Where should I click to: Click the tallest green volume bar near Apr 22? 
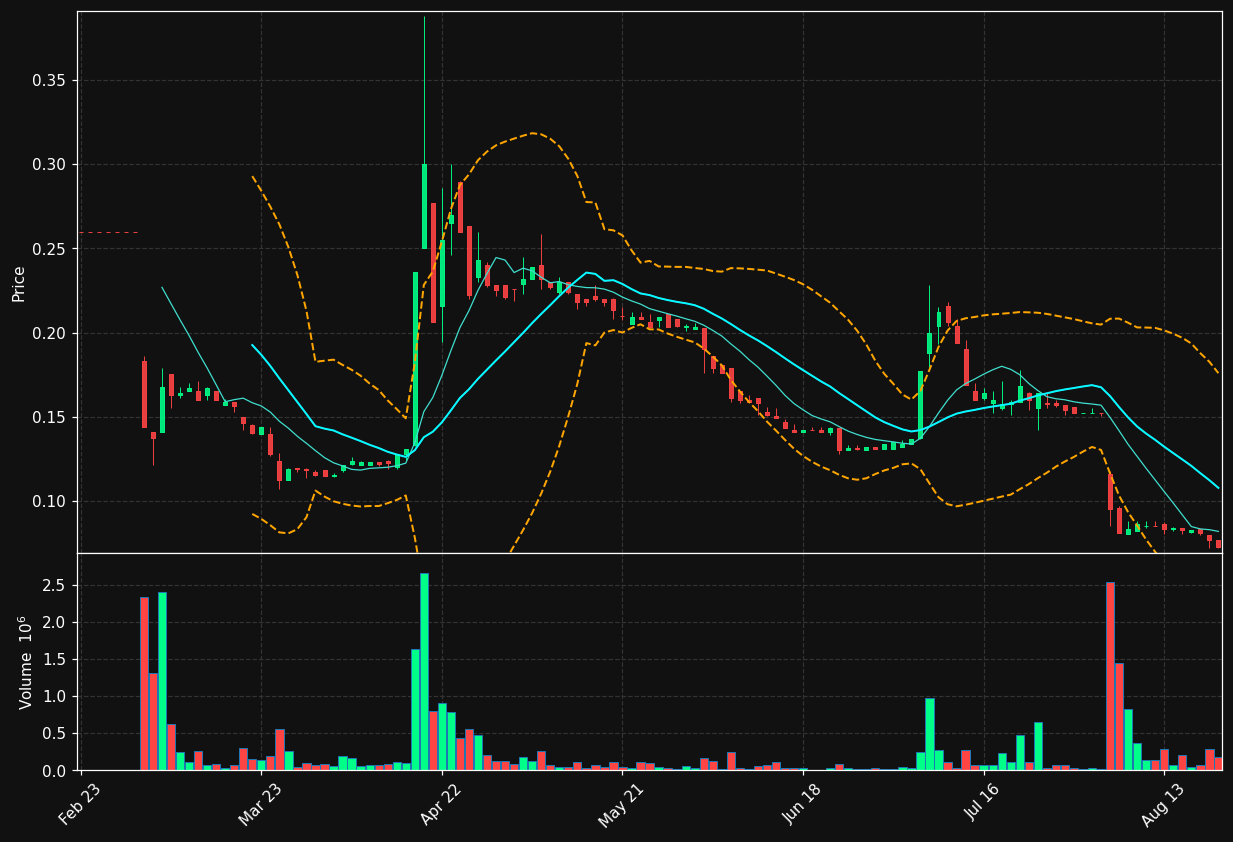point(424,671)
